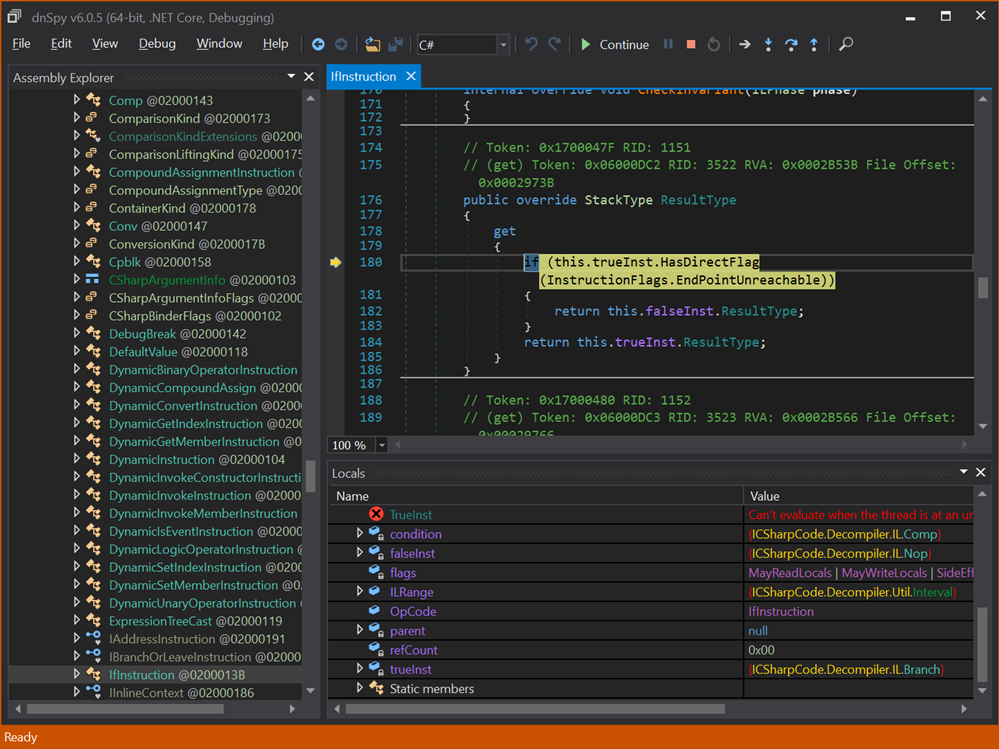This screenshot has width=999, height=749.
Task: Click the Step Out icon
Action: (x=814, y=44)
